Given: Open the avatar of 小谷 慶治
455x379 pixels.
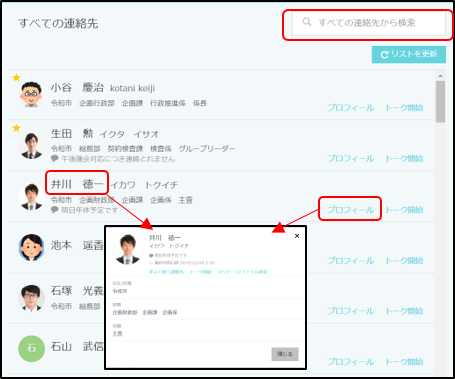Looking at the screenshot, I should [x=31, y=94].
